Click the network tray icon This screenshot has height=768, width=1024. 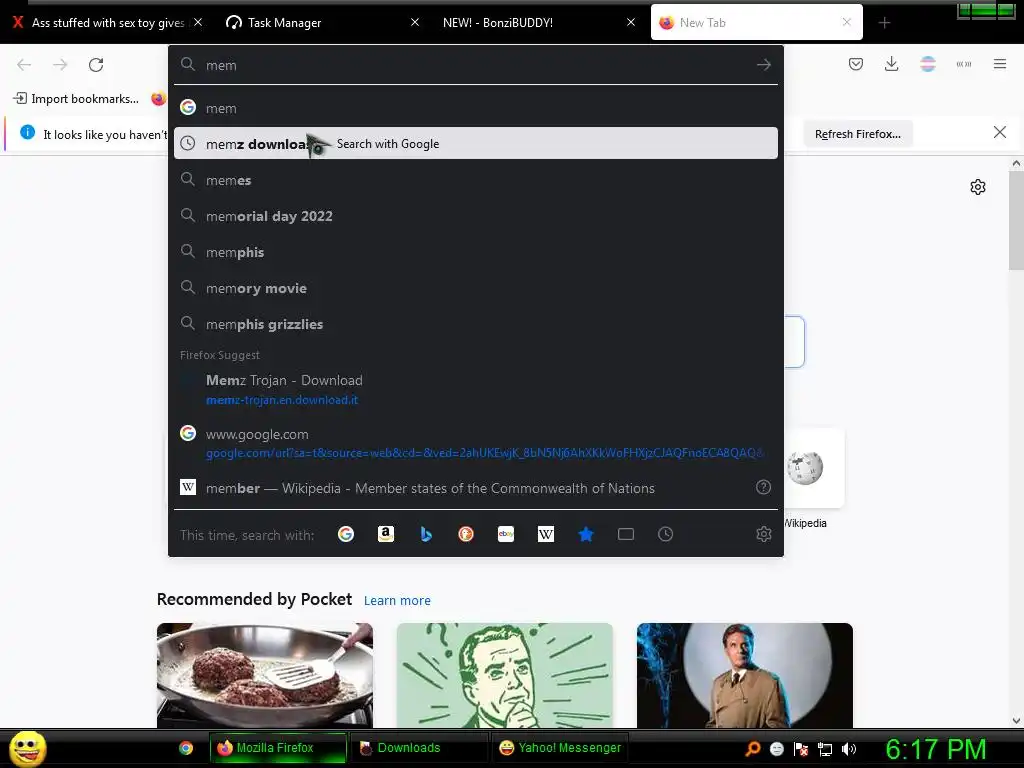825,749
